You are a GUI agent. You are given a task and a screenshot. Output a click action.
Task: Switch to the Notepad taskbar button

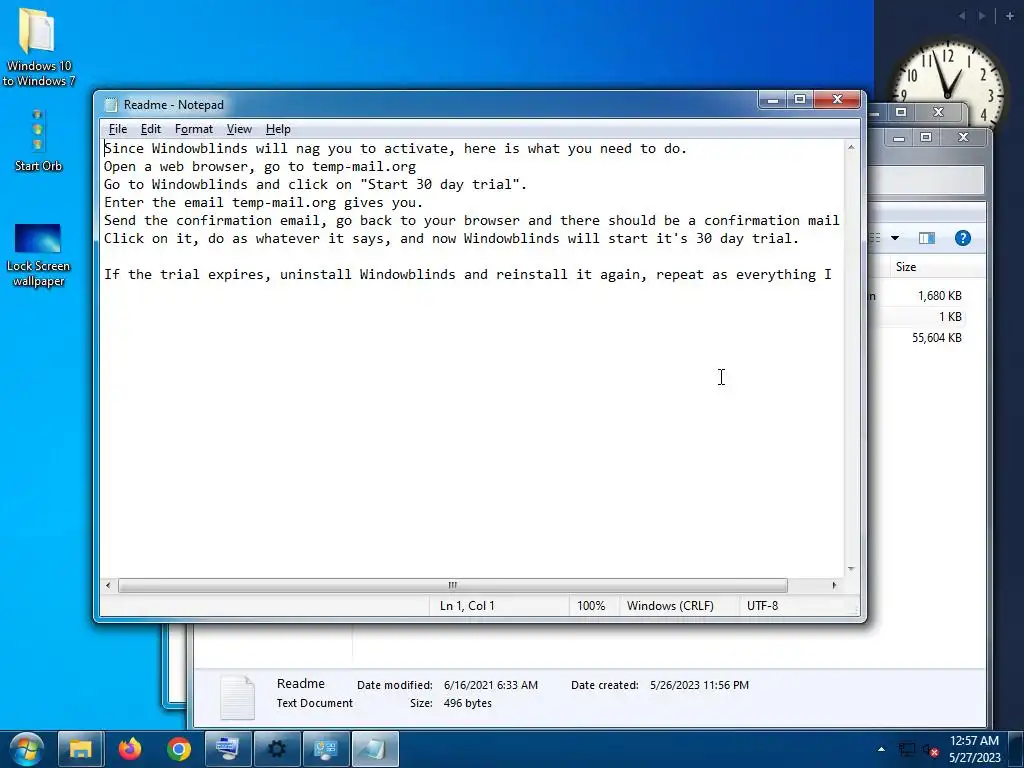(x=375, y=749)
